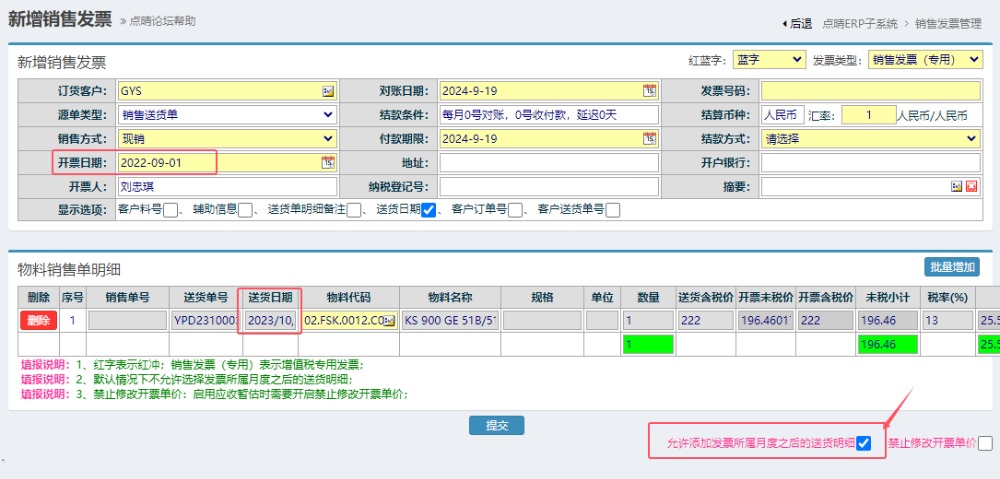Viewport: 1000px width, 479px height.
Task: Go to 点晴ERP子系统 breadcrumb
Action: (x=858, y=23)
